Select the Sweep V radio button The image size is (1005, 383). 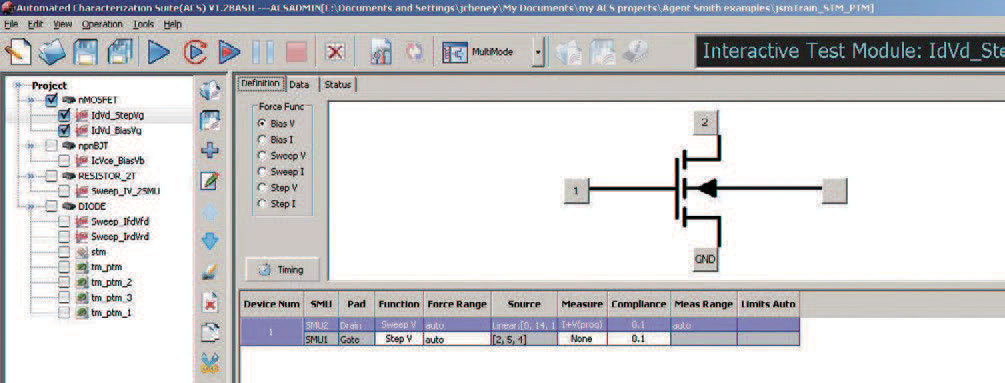[x=262, y=156]
